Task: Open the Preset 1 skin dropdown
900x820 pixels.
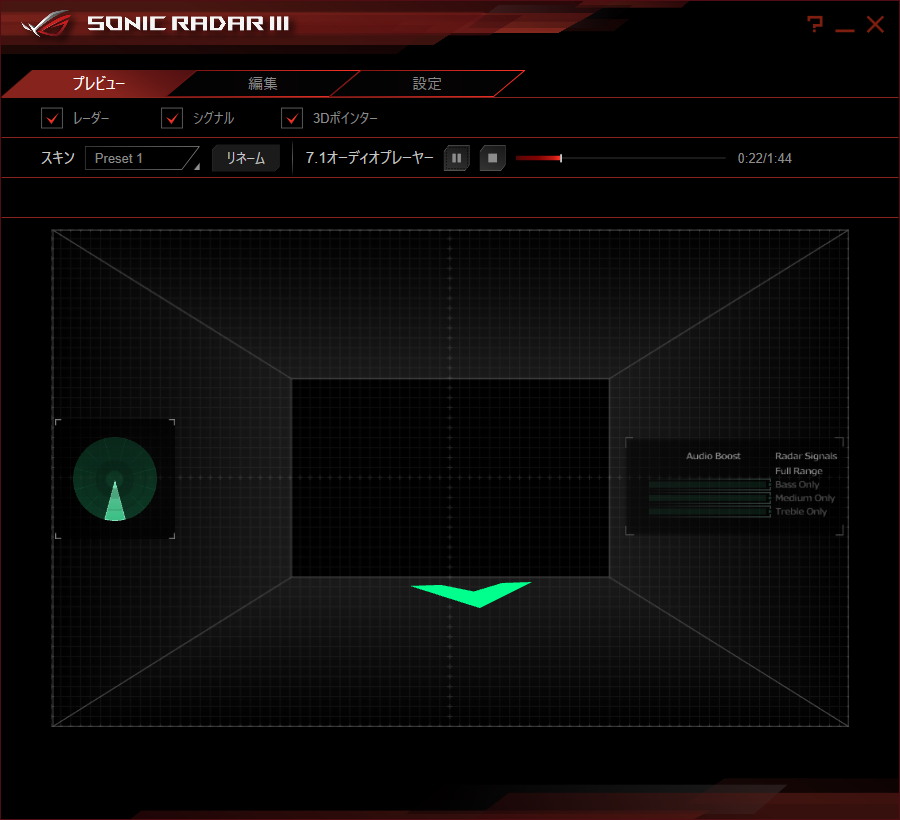Action: coord(142,158)
